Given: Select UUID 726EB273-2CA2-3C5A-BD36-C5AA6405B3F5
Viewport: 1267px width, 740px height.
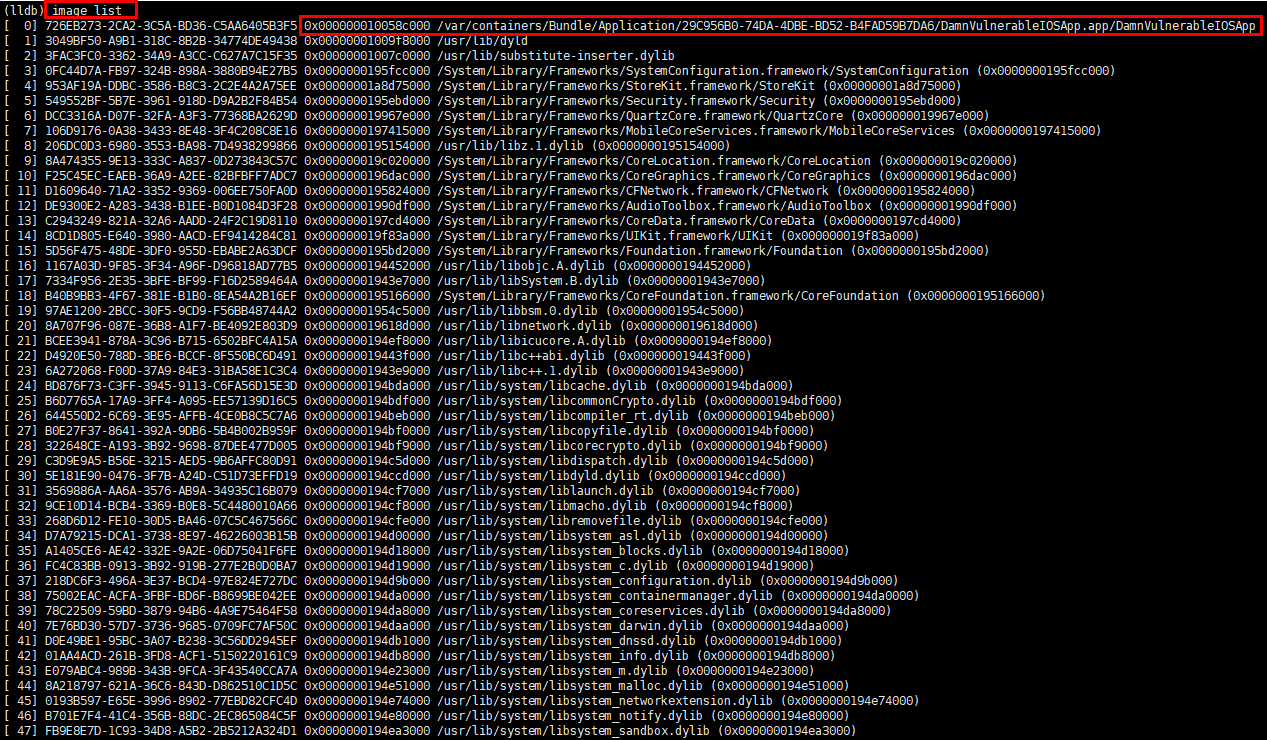Looking at the screenshot, I should pyautogui.click(x=171, y=25).
